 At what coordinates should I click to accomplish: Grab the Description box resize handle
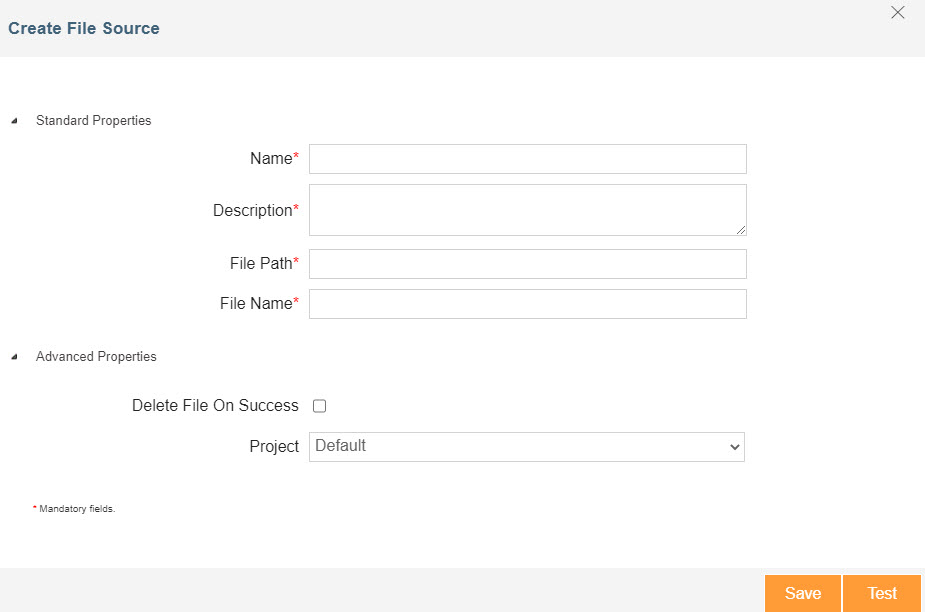(x=741, y=230)
